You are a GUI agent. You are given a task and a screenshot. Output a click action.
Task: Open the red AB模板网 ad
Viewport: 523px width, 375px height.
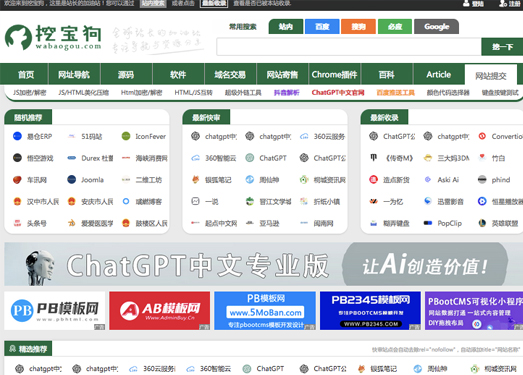click(160, 311)
